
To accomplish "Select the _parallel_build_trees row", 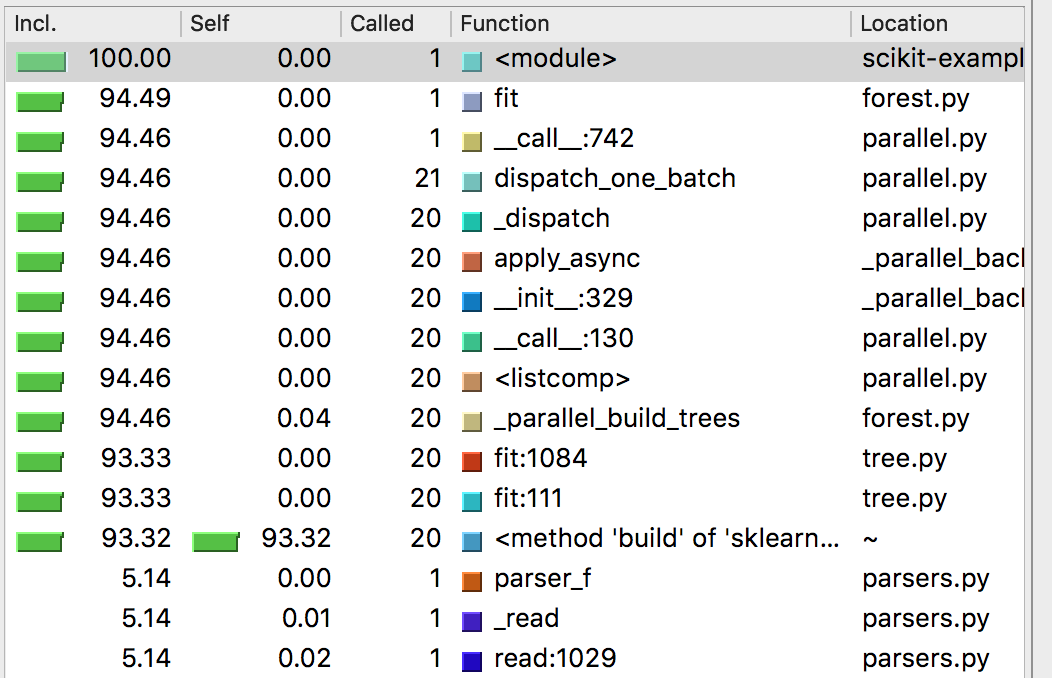I will pos(616,419).
